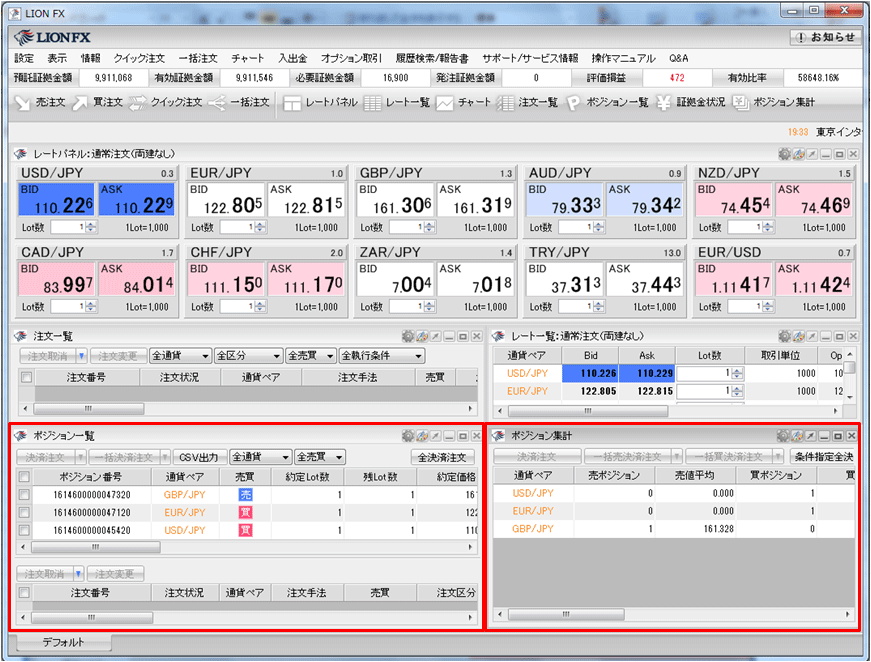The height and width of the screenshot is (662, 871).
Task: Show order list (注文一覧) toolbar icon
Action: [505, 103]
